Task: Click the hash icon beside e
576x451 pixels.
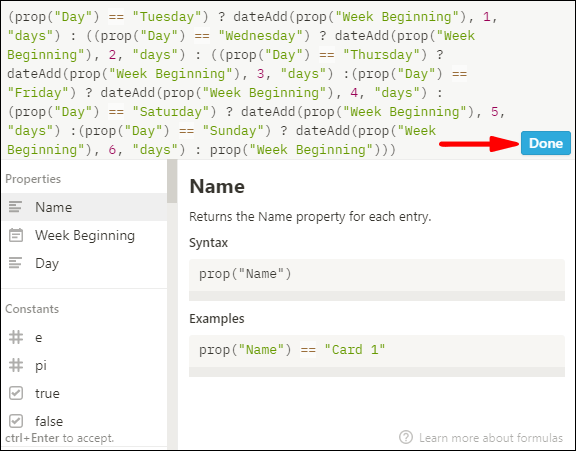Action: click(x=16, y=337)
